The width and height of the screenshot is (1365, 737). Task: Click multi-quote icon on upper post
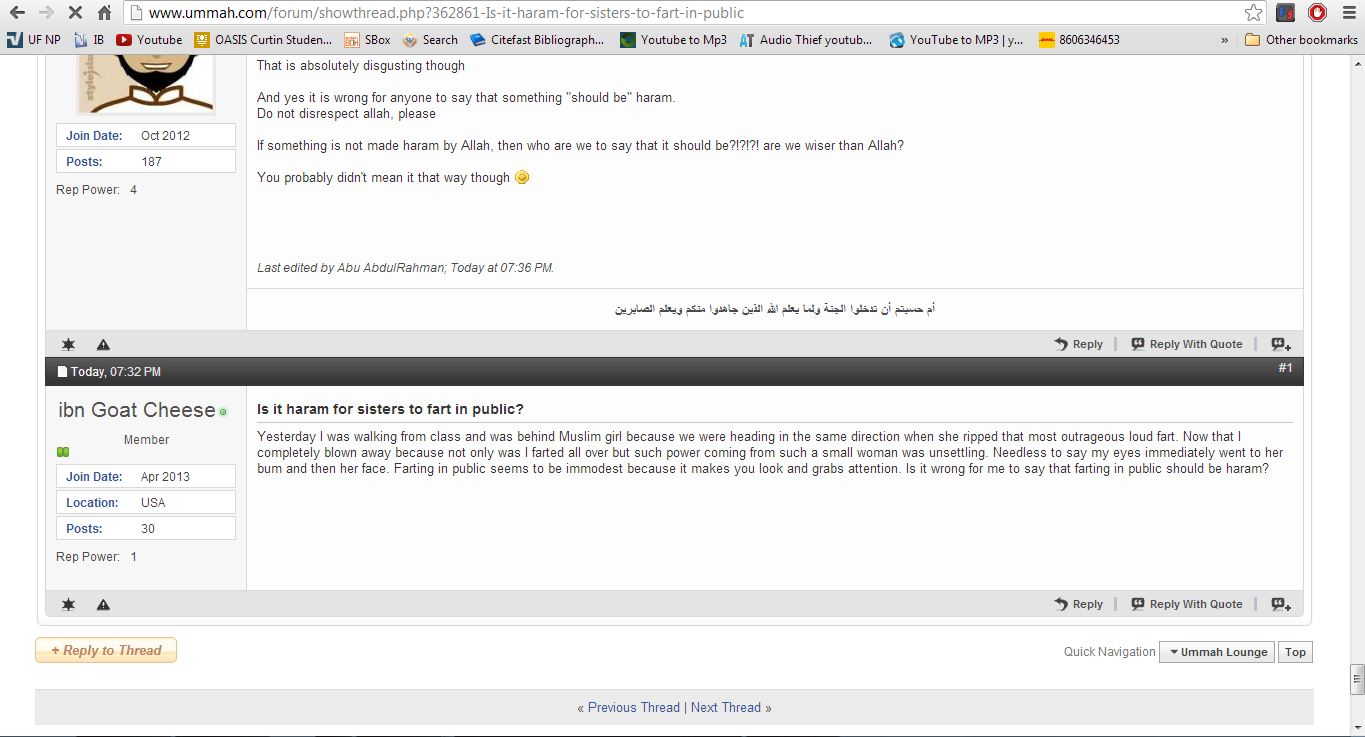1281,344
